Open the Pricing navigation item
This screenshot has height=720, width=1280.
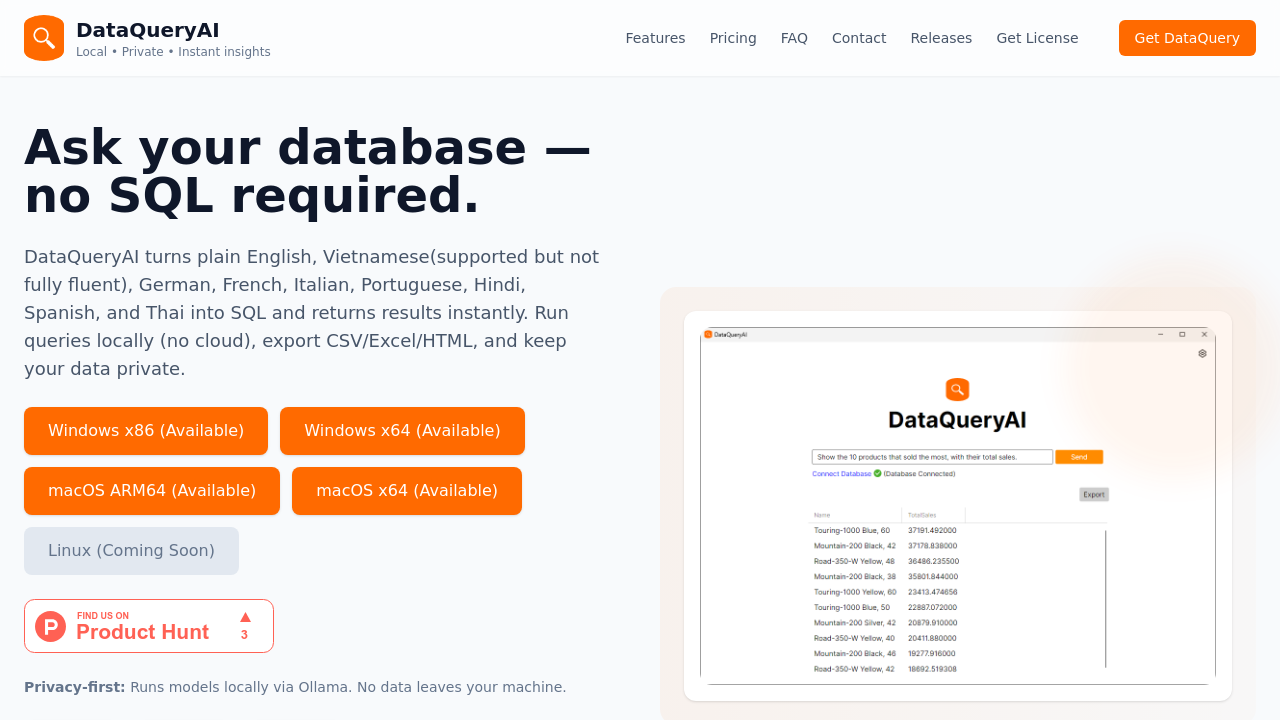(733, 37)
